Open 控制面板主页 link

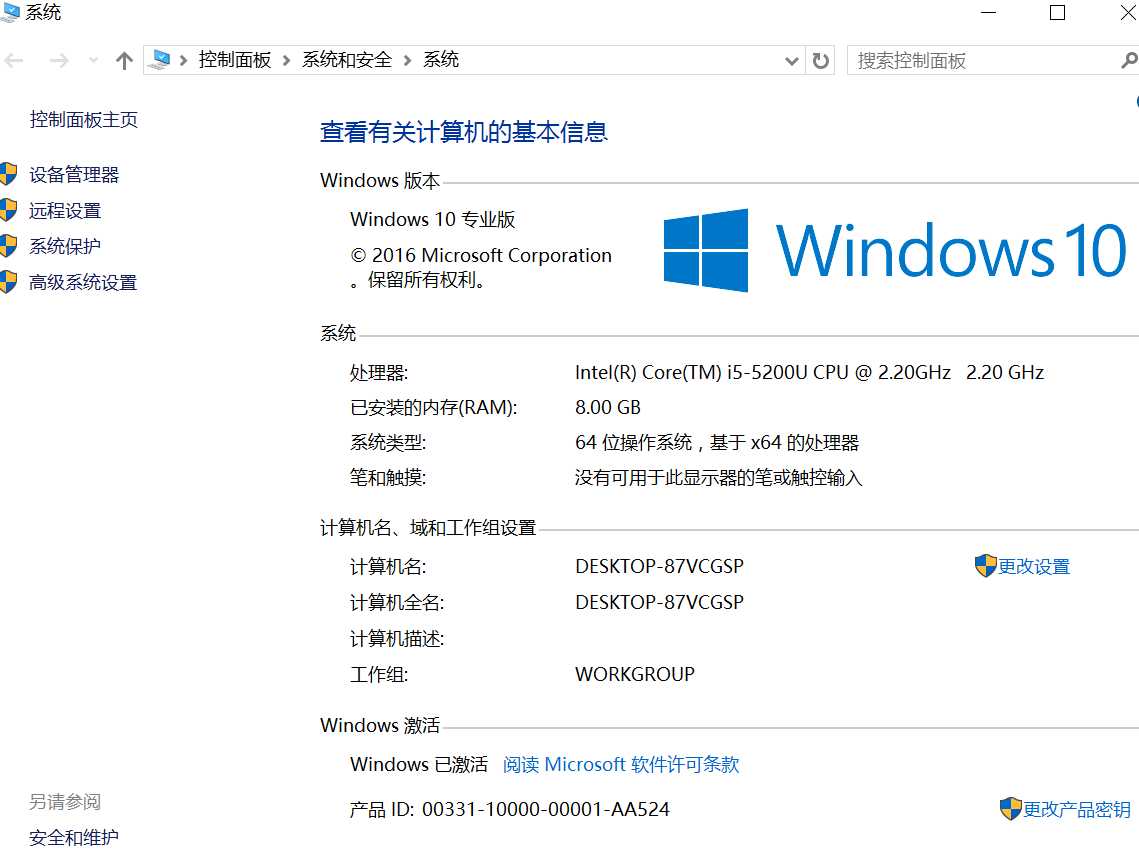84,119
